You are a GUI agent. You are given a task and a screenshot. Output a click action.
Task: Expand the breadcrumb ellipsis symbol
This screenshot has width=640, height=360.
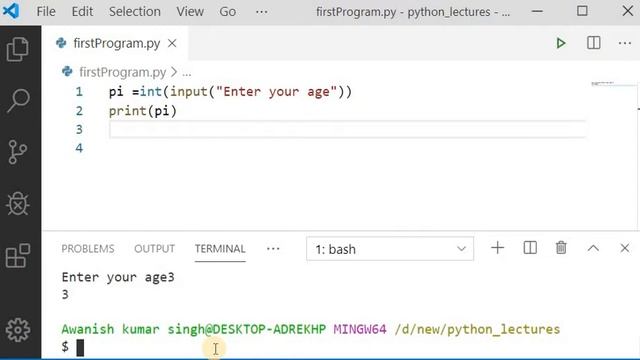187,73
